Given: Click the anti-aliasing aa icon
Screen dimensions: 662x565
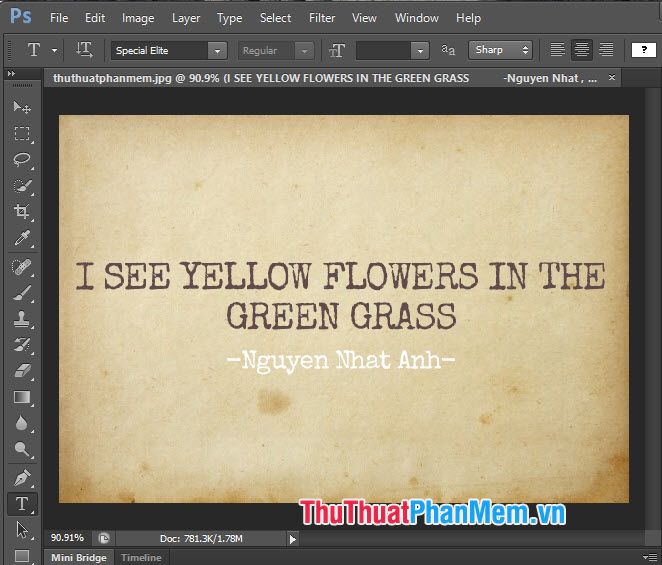Looking at the screenshot, I should tap(448, 50).
